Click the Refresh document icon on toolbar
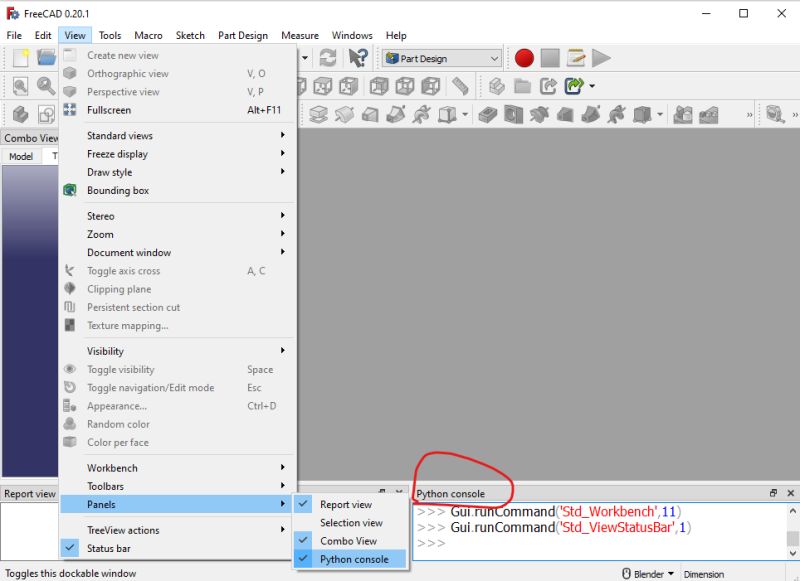This screenshot has height=581, width=800. tap(328, 57)
